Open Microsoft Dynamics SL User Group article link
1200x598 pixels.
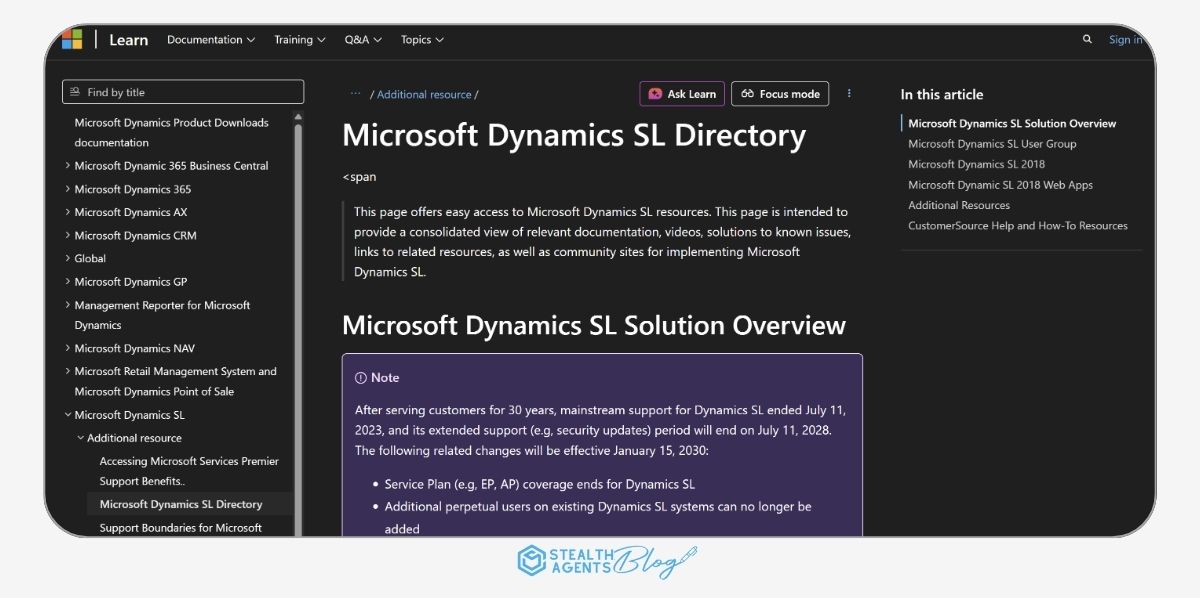(x=991, y=143)
